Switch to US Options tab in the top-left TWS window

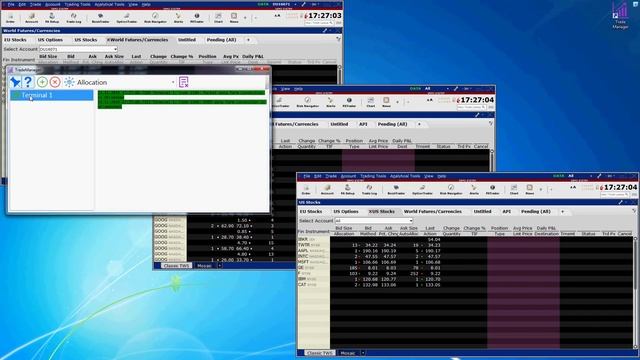click(50, 40)
